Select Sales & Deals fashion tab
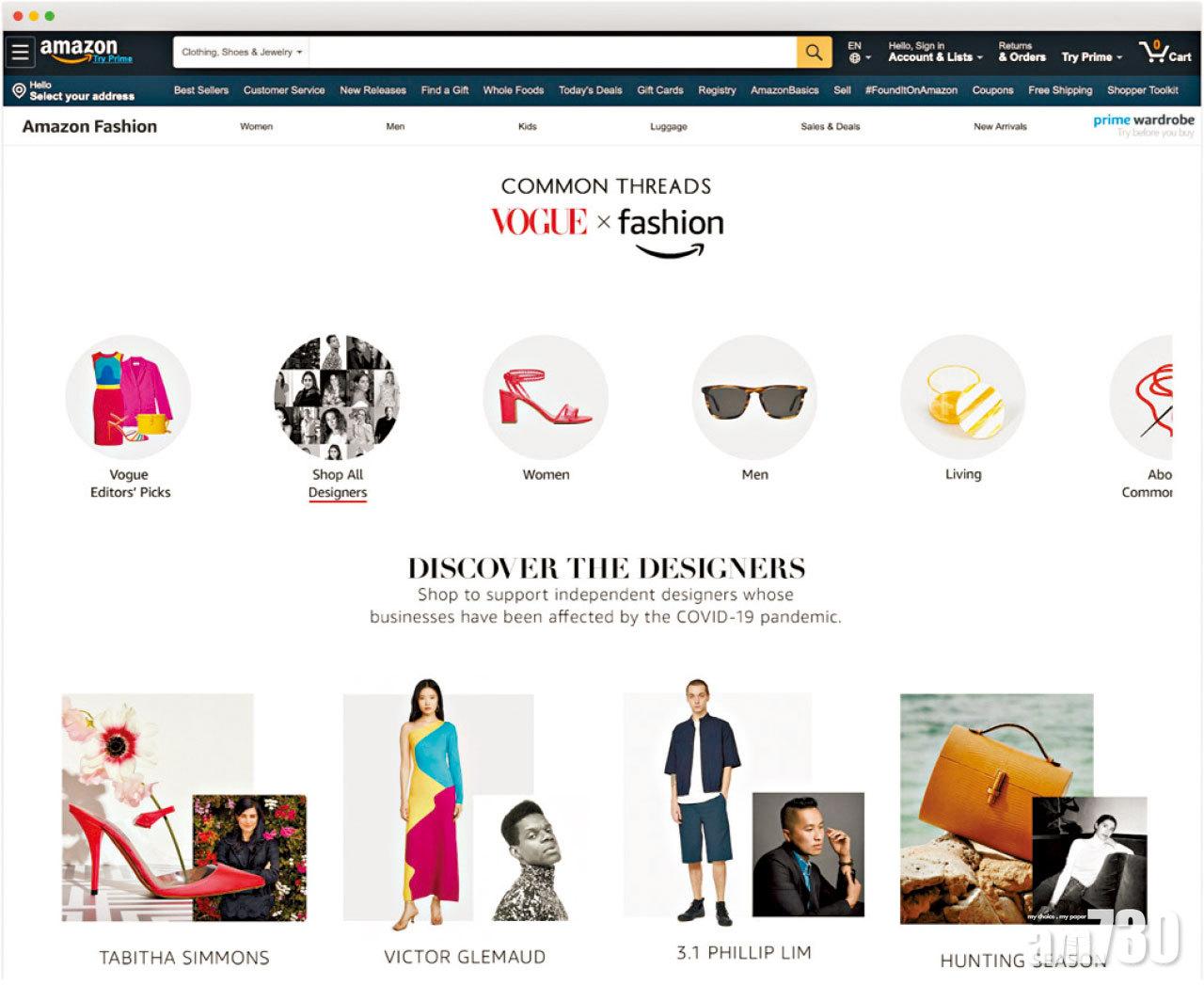1204x985 pixels. pyautogui.click(x=830, y=126)
